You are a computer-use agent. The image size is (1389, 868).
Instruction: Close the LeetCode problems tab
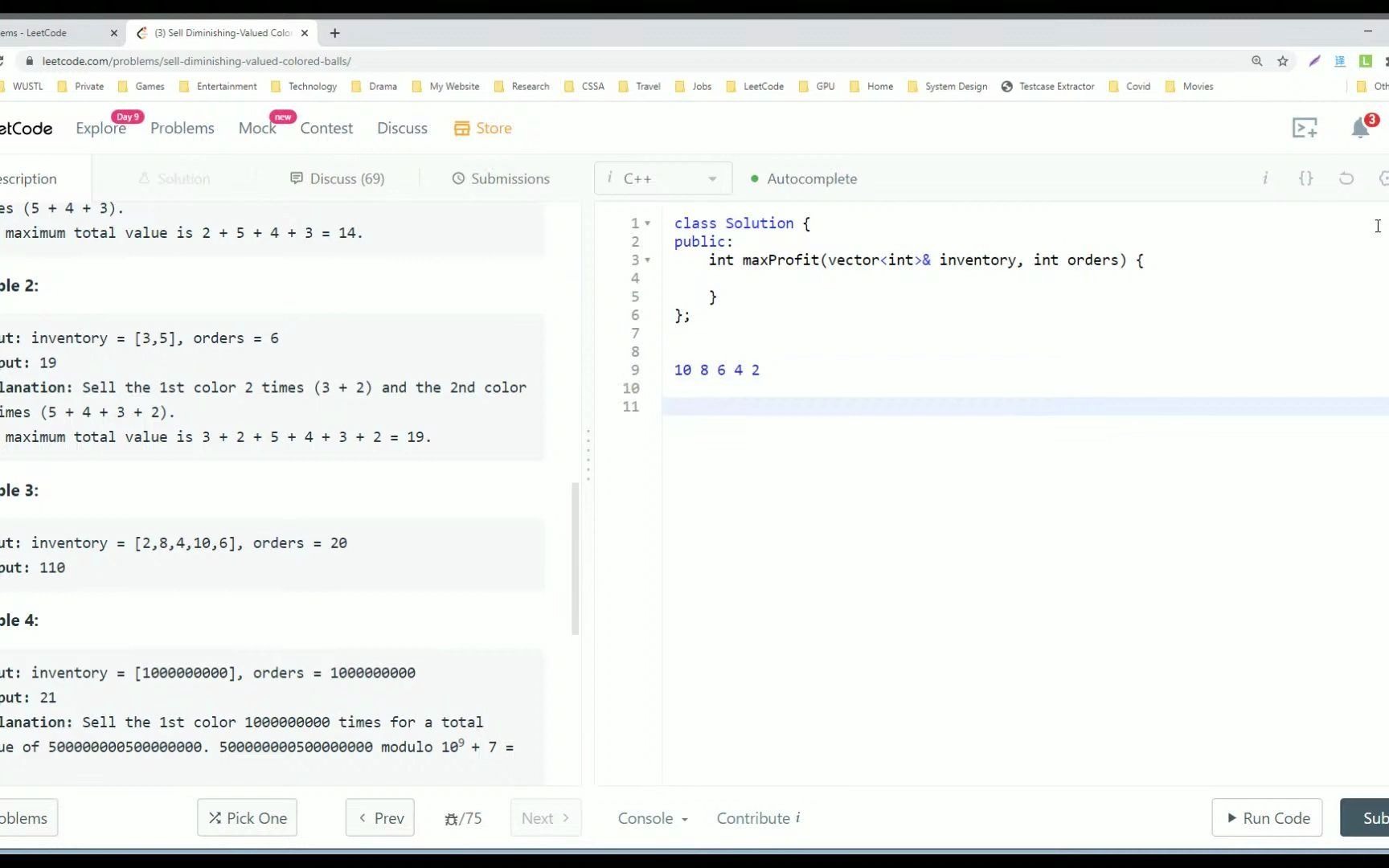(x=113, y=33)
